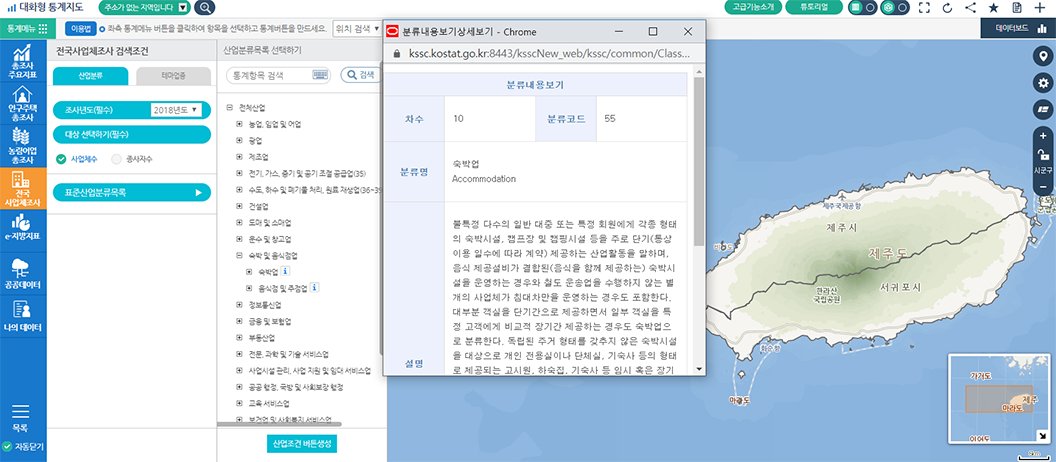1056x462 pixels.
Task: Click the map eraser tool icon
Action: [1043, 109]
